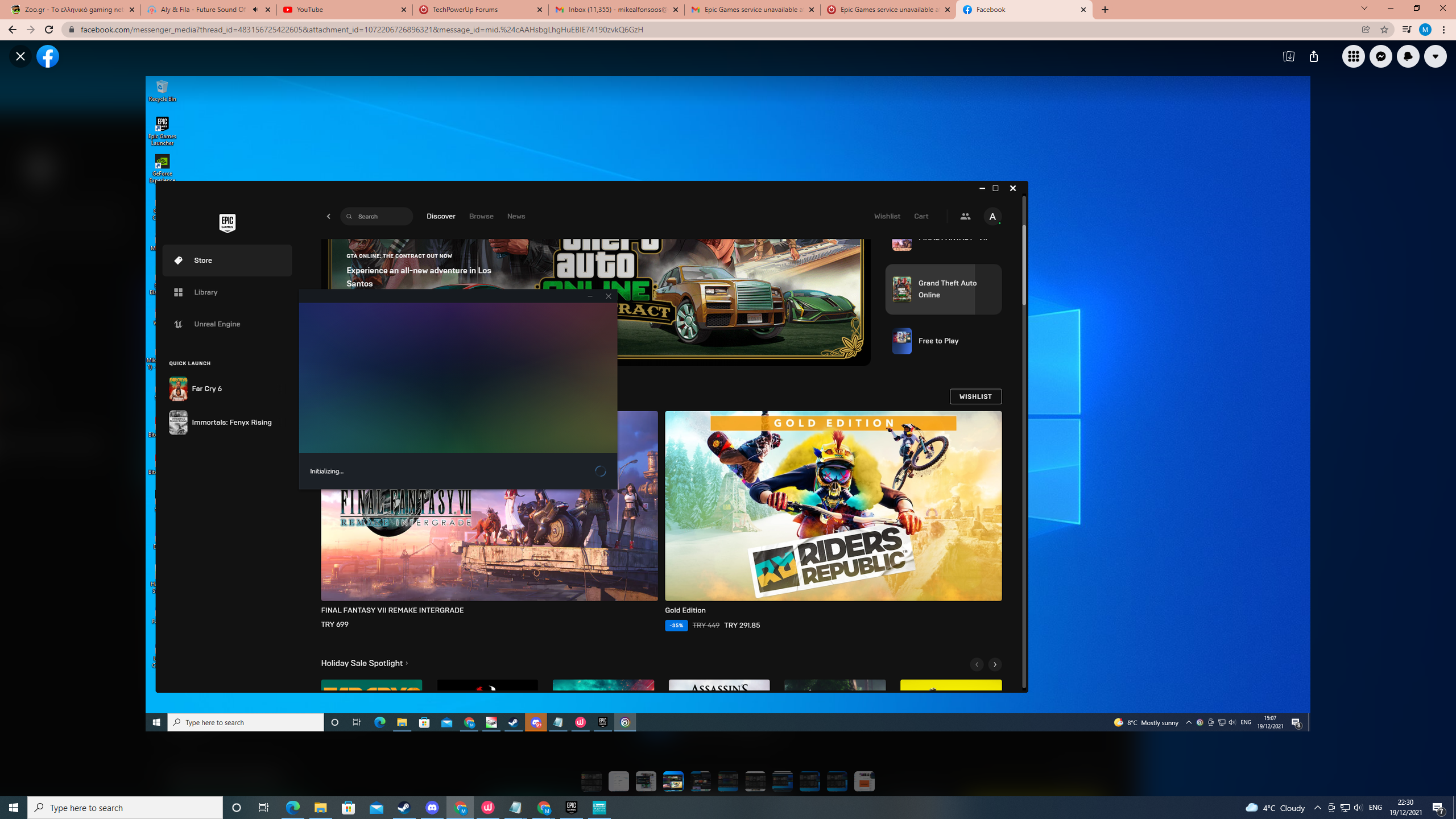This screenshot has height=819, width=1456.
Task: Open the Windows Start menu on the outer taskbar
Action: [14, 808]
